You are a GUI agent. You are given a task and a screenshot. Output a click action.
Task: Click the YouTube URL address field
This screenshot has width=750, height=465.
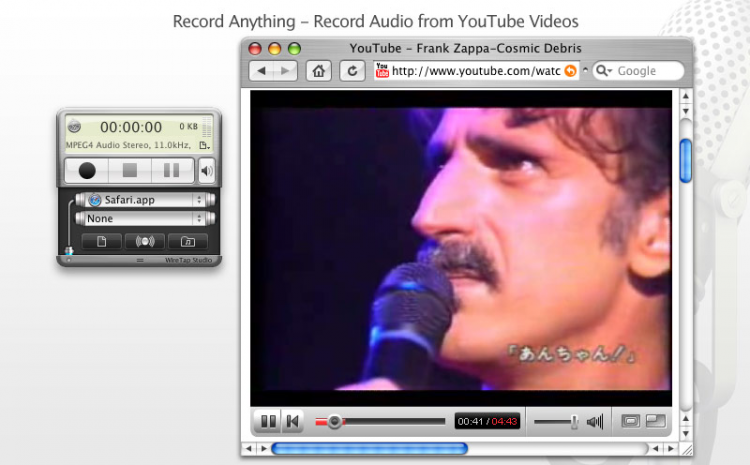[x=476, y=71]
